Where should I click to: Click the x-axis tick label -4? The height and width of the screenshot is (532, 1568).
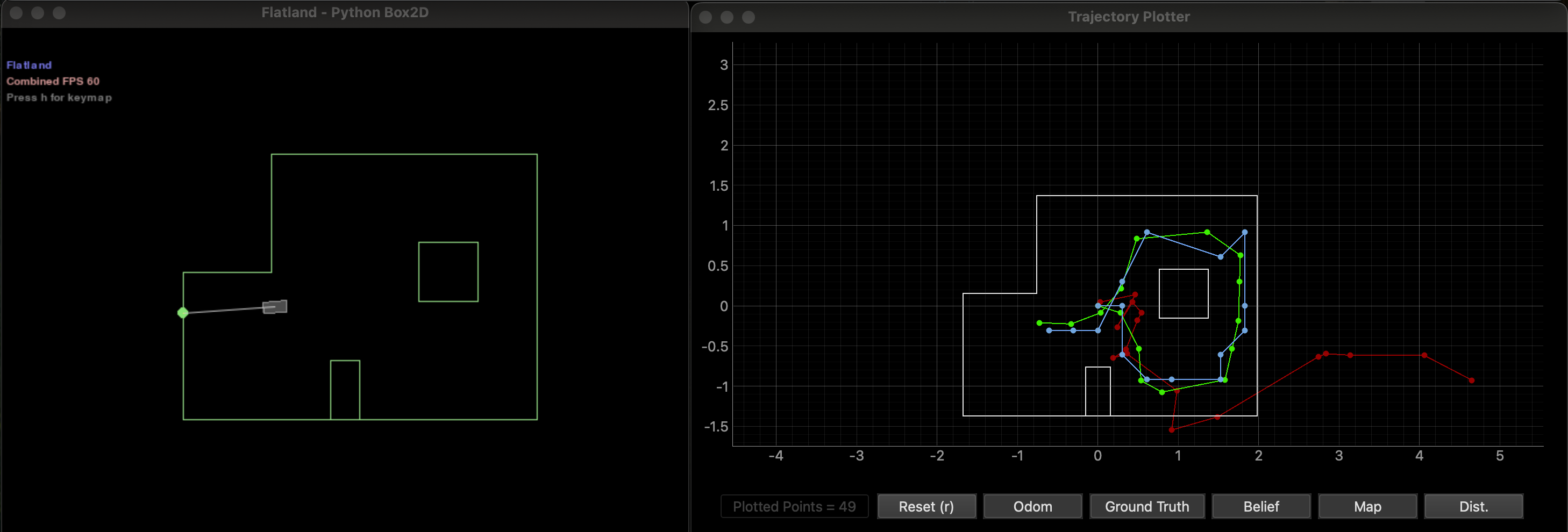(x=775, y=456)
